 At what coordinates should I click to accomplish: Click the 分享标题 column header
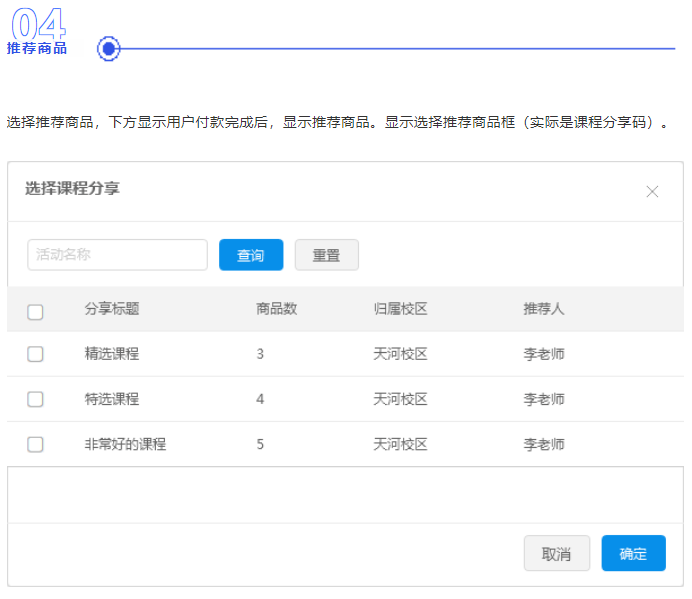[112, 309]
